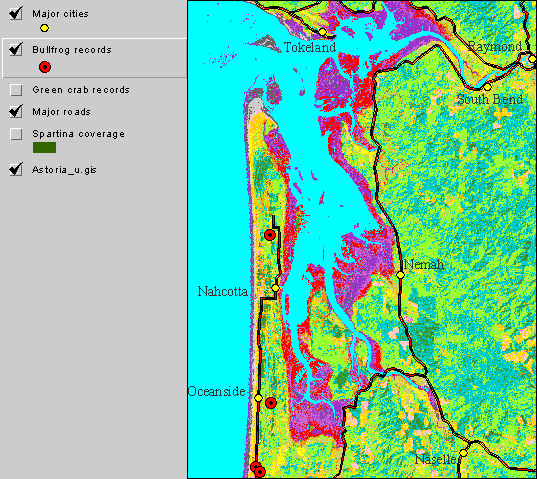Select the Bullfrog records layer name

point(72,50)
